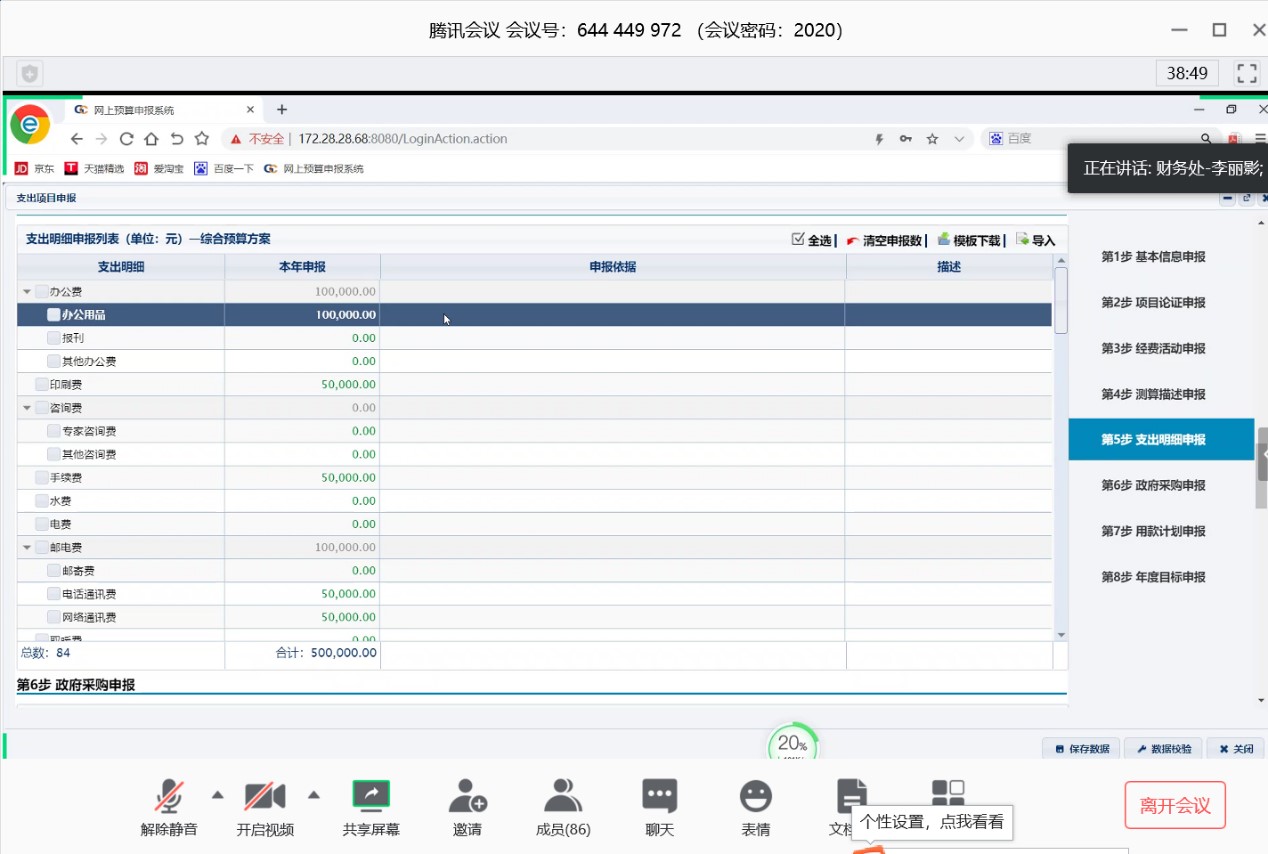Start sharing screen
This screenshot has width=1268, height=854.
[371, 797]
